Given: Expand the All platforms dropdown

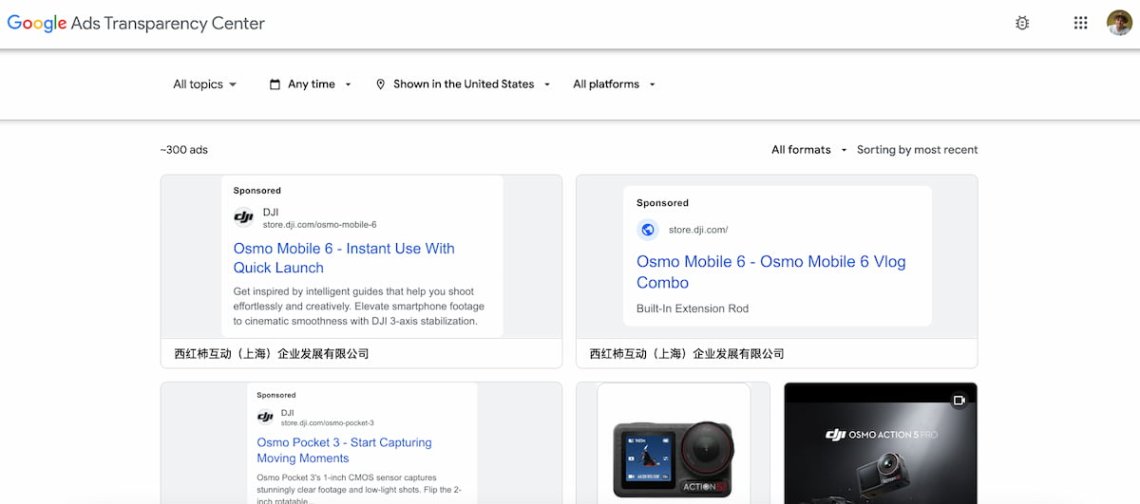Looking at the screenshot, I should click(614, 84).
